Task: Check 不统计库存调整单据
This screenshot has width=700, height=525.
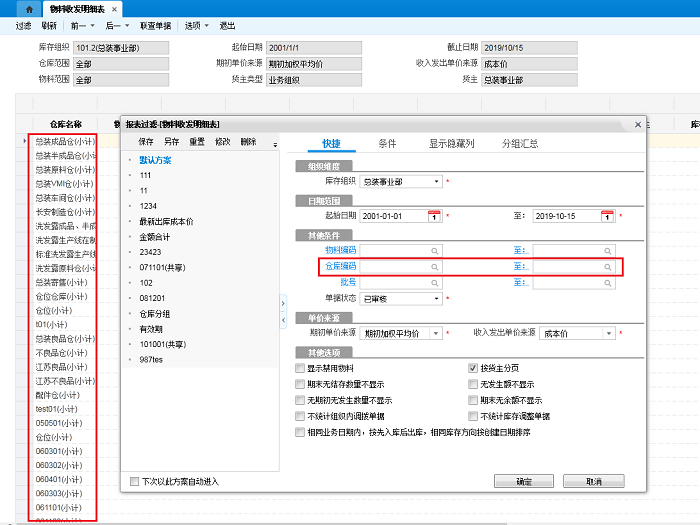Action: click(473, 416)
